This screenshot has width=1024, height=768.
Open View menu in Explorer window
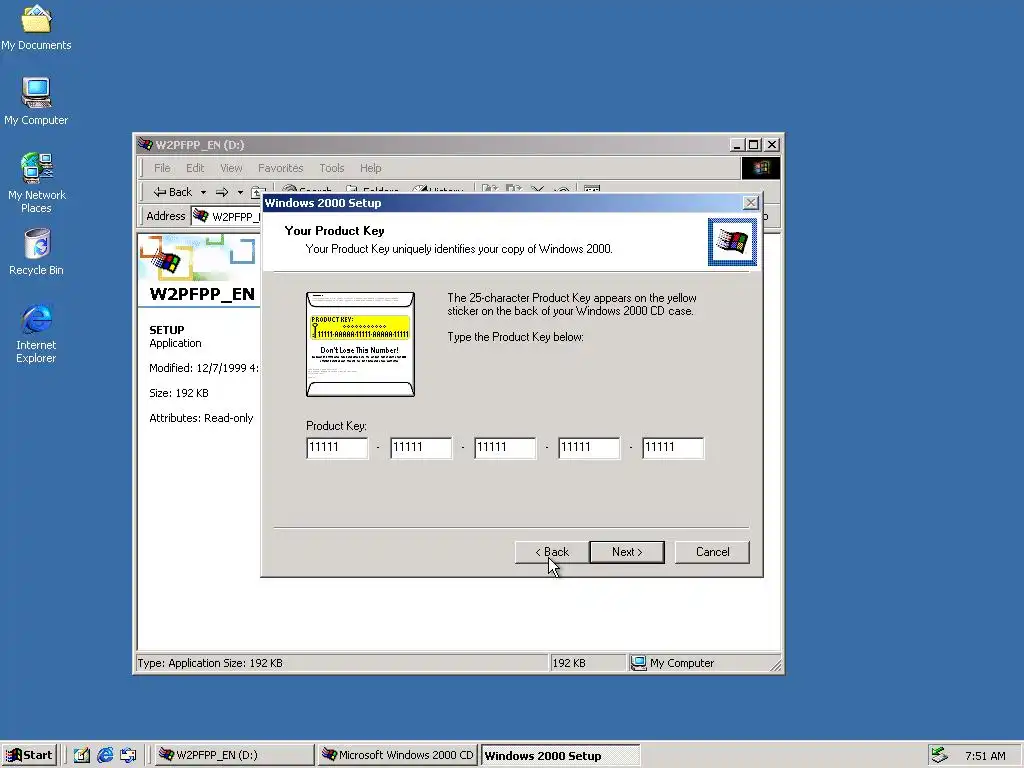(x=231, y=168)
